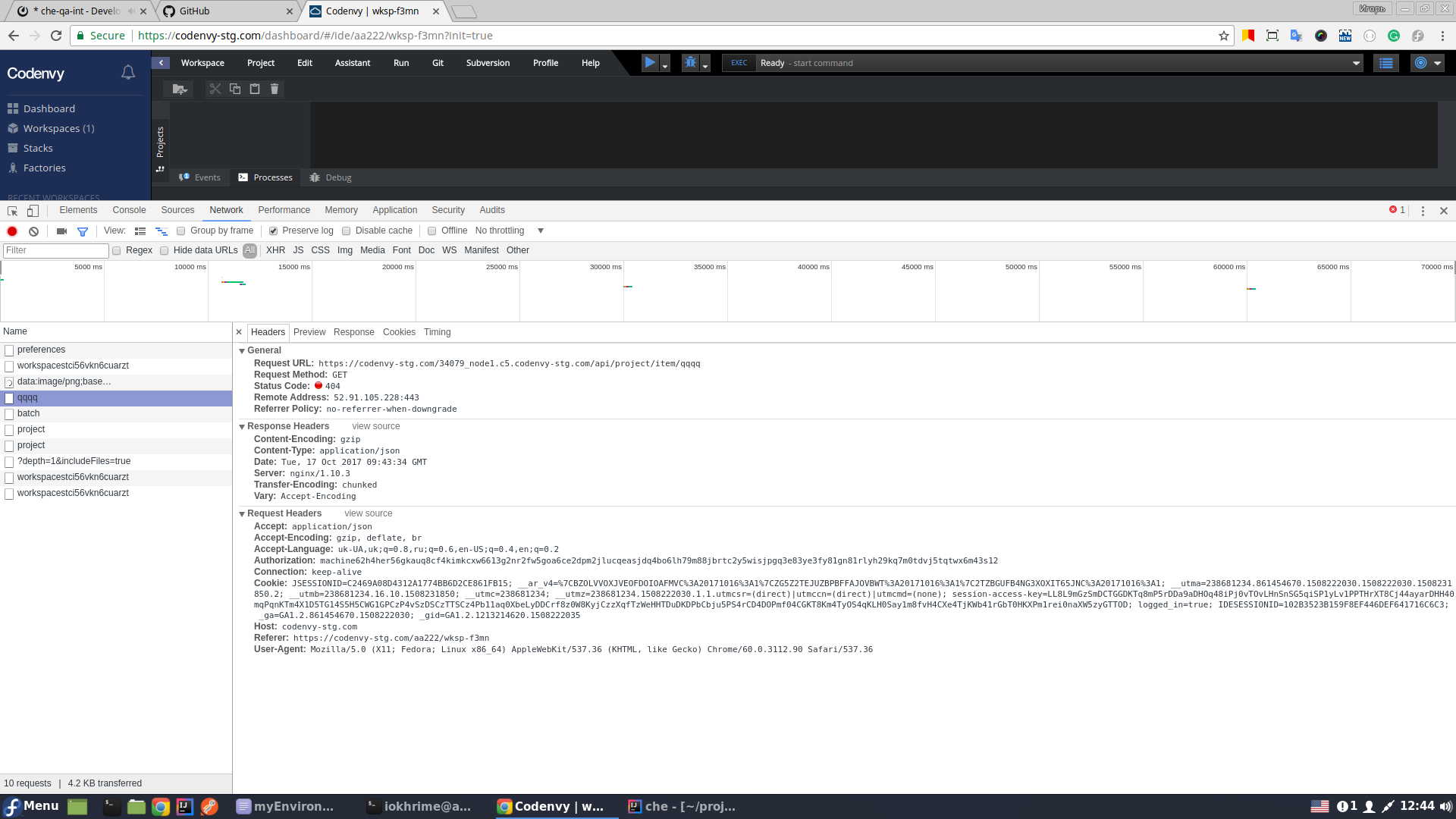The image size is (1456, 819).
Task: Delete selection using trash icon
Action: [275, 89]
